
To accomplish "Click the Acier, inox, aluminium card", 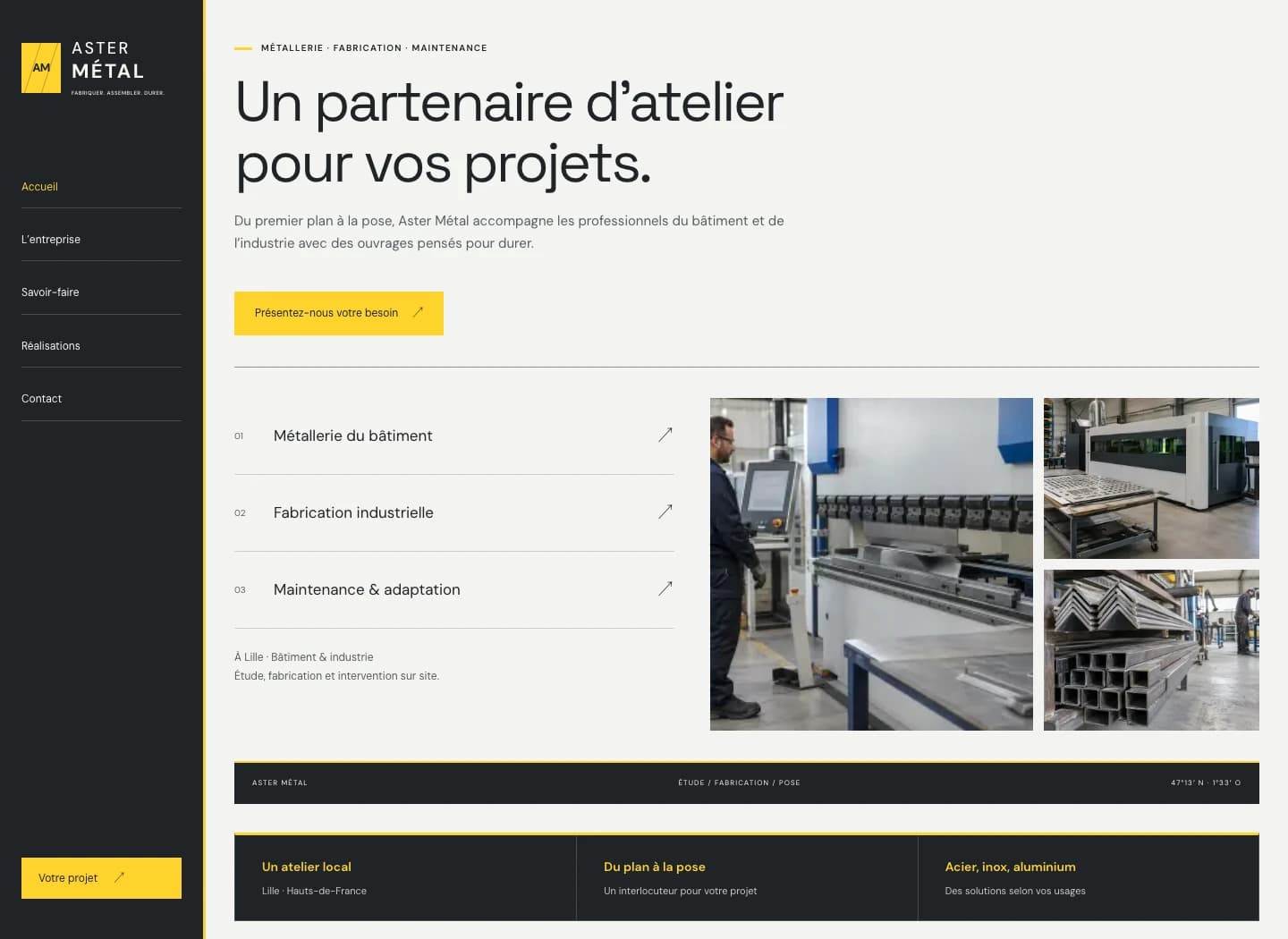I will point(1089,877).
